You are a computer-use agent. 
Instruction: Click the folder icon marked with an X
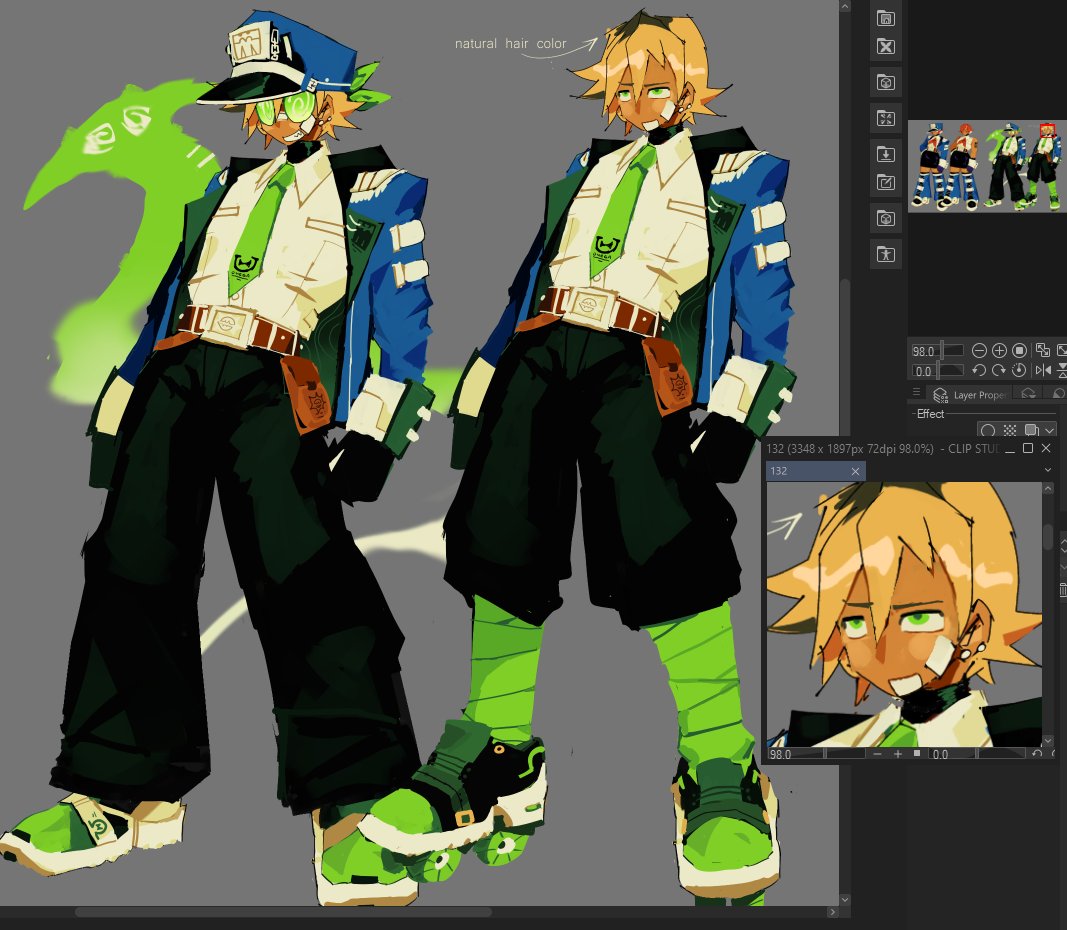(x=885, y=46)
